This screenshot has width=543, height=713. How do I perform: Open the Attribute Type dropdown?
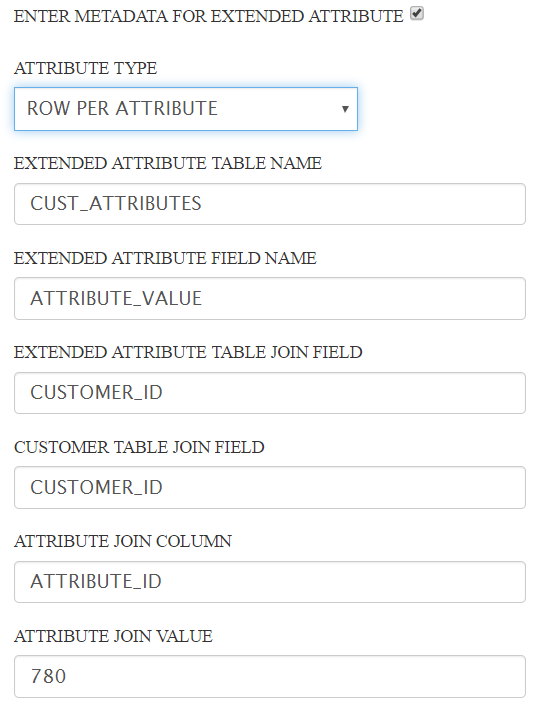pos(186,109)
